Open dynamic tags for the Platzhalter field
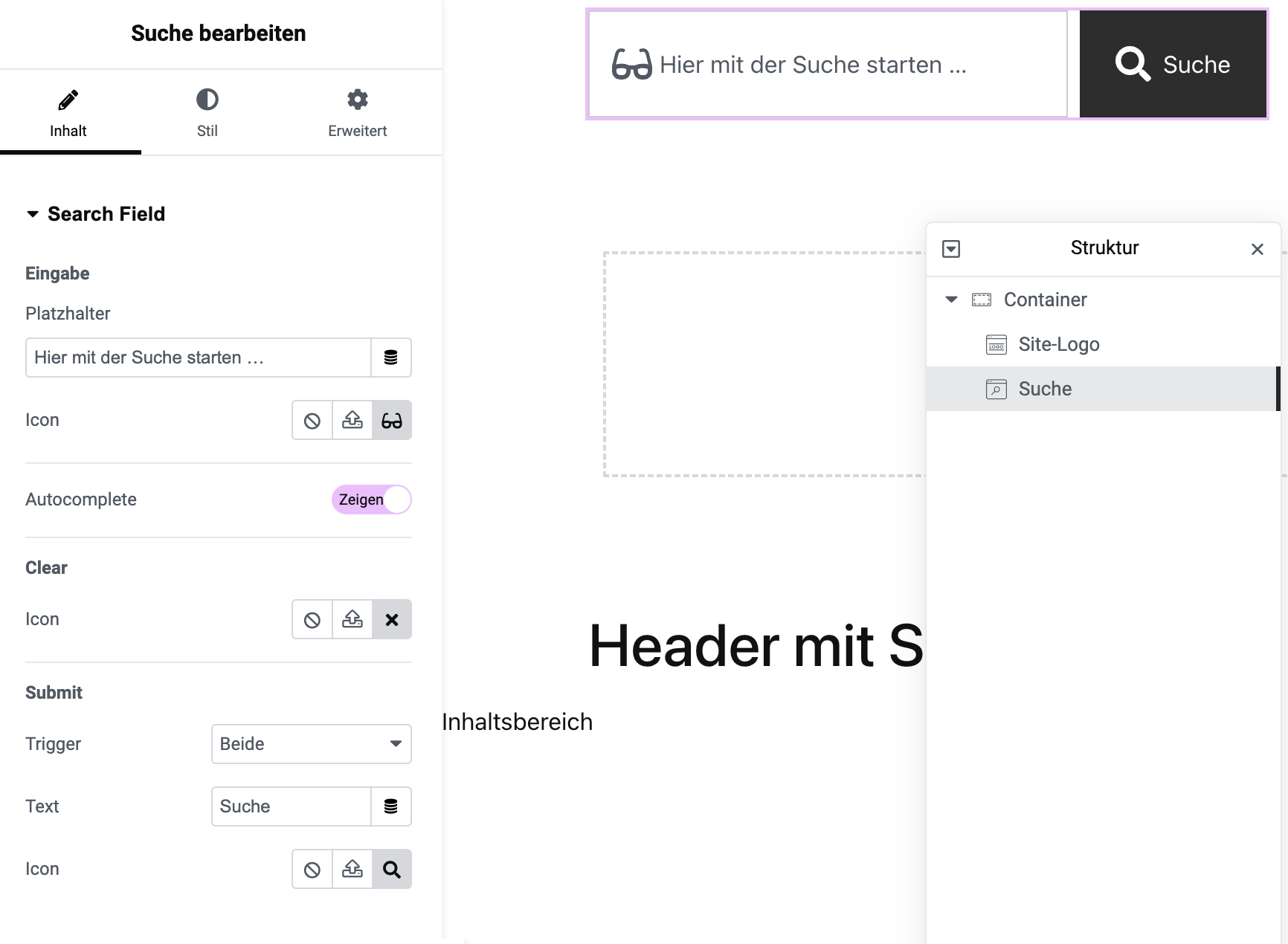The width and height of the screenshot is (1288, 944). (x=391, y=358)
